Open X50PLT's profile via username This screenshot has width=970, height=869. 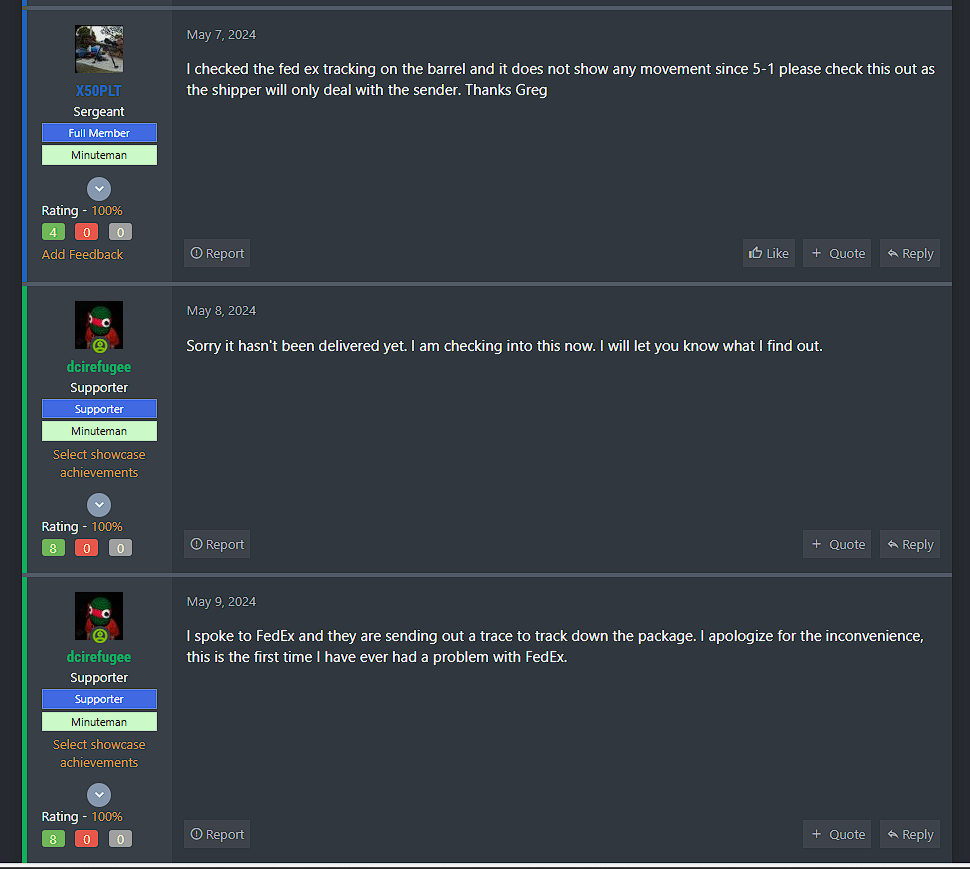coord(99,91)
